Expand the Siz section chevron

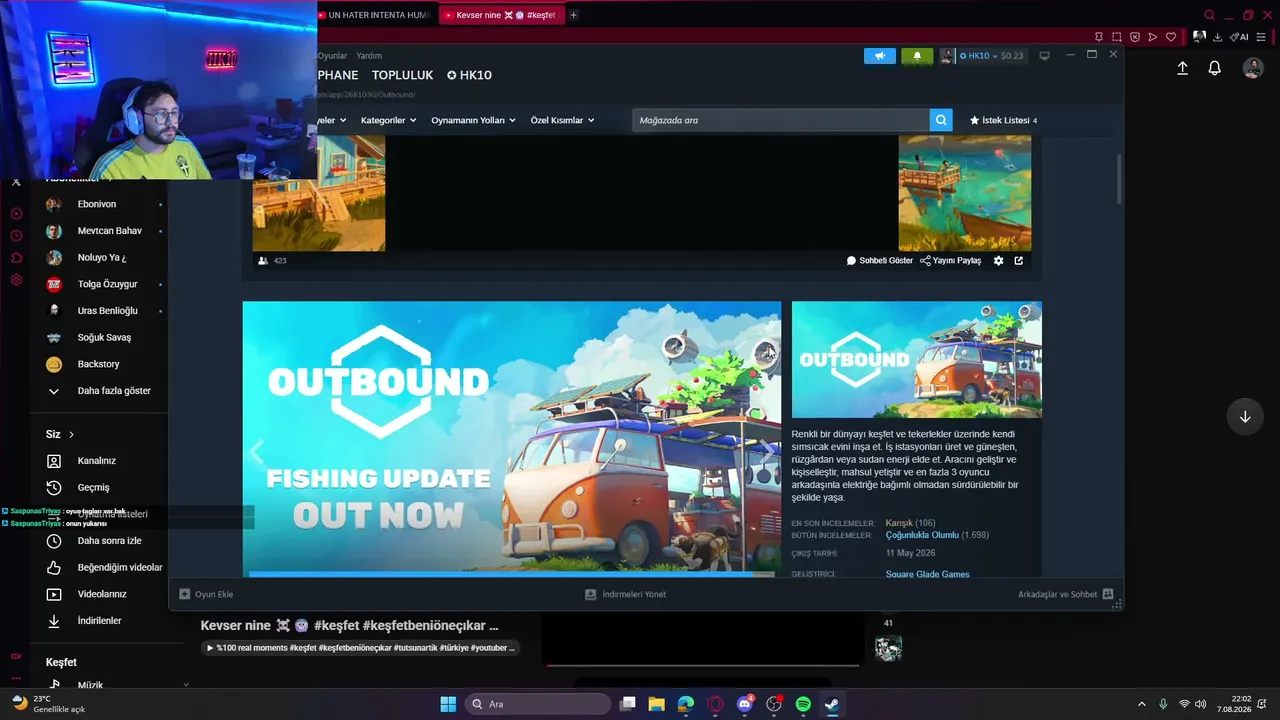pos(72,434)
